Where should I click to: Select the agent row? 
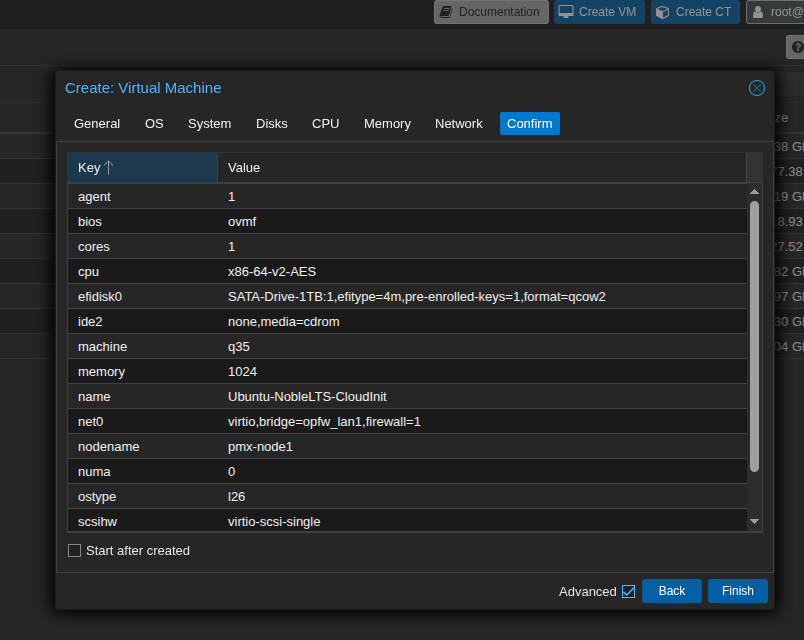tap(407, 196)
